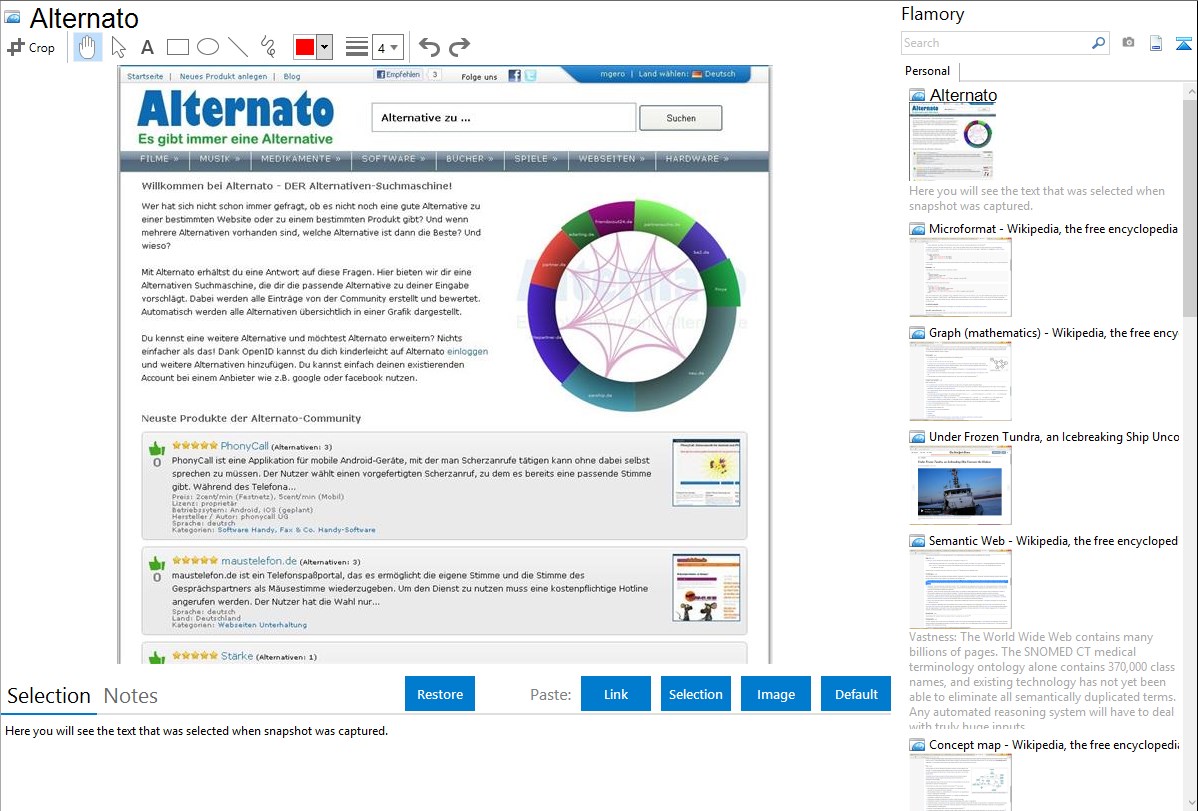Click the Default paste button
Viewport: 1198px width, 811px height.
point(856,694)
